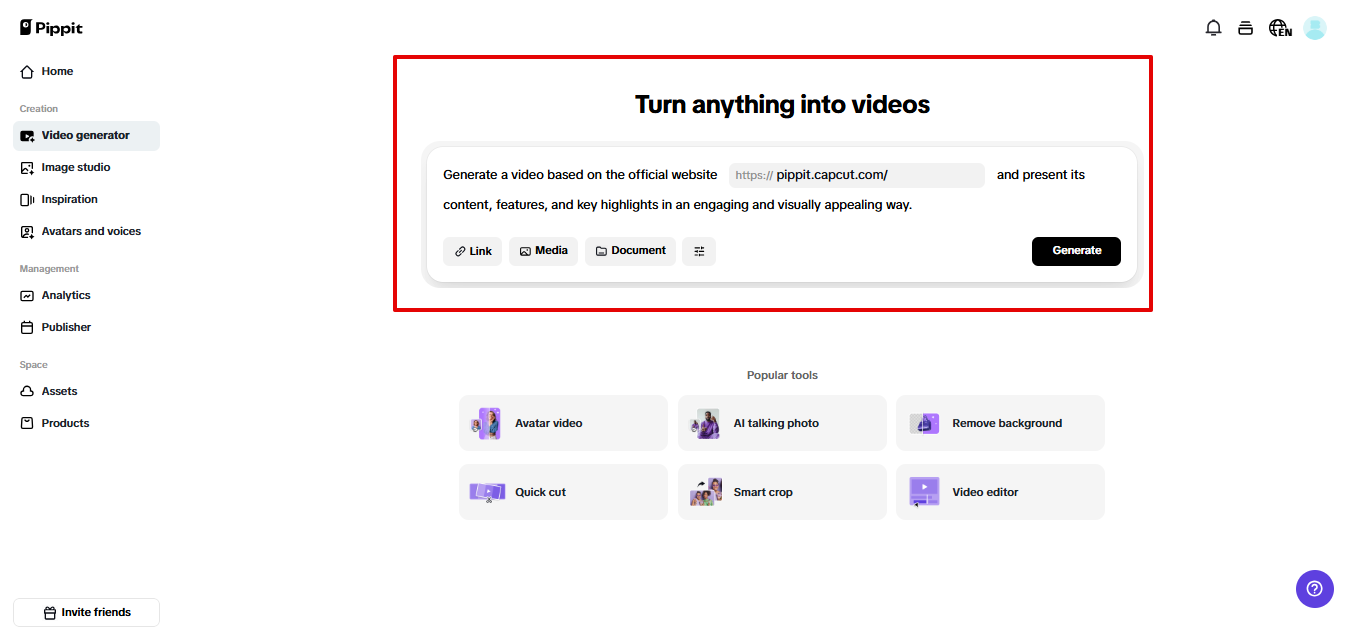Click the pippit.capcut.com URL field
Viewport: 1365px width, 639px height.
point(856,175)
